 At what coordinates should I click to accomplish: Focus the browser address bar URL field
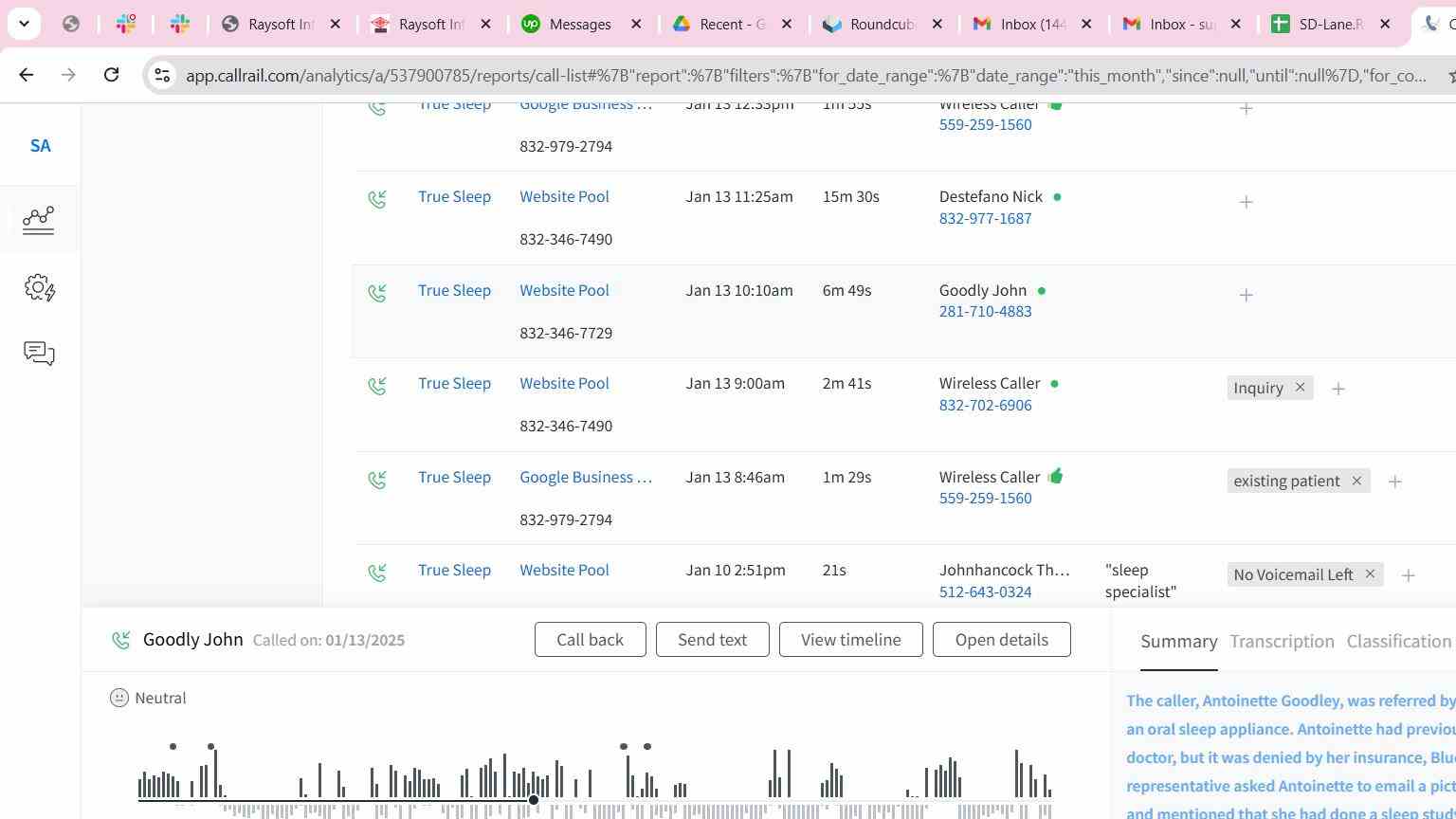click(806, 75)
